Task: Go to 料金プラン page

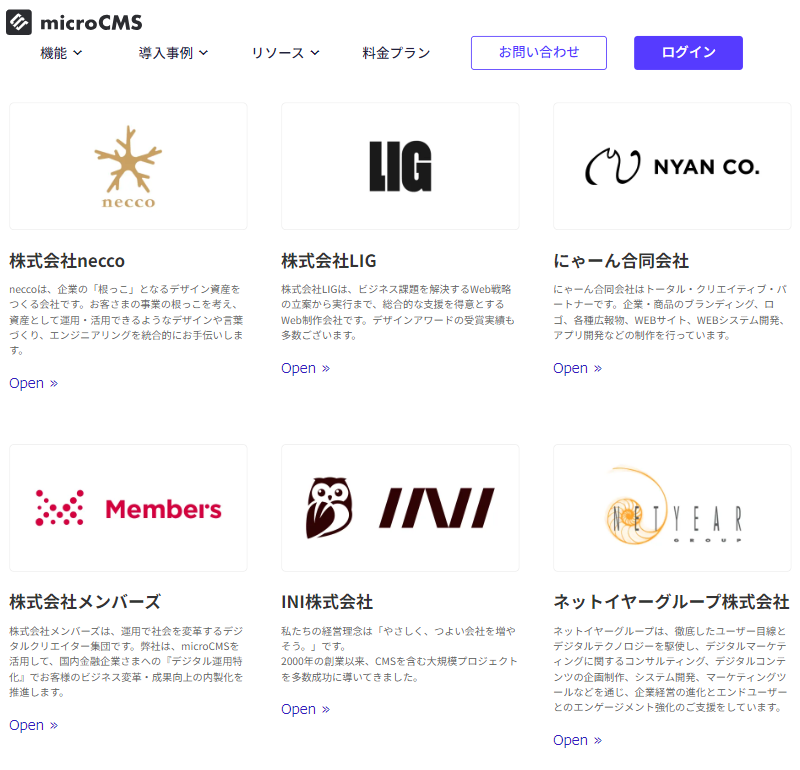Action: [x=396, y=53]
